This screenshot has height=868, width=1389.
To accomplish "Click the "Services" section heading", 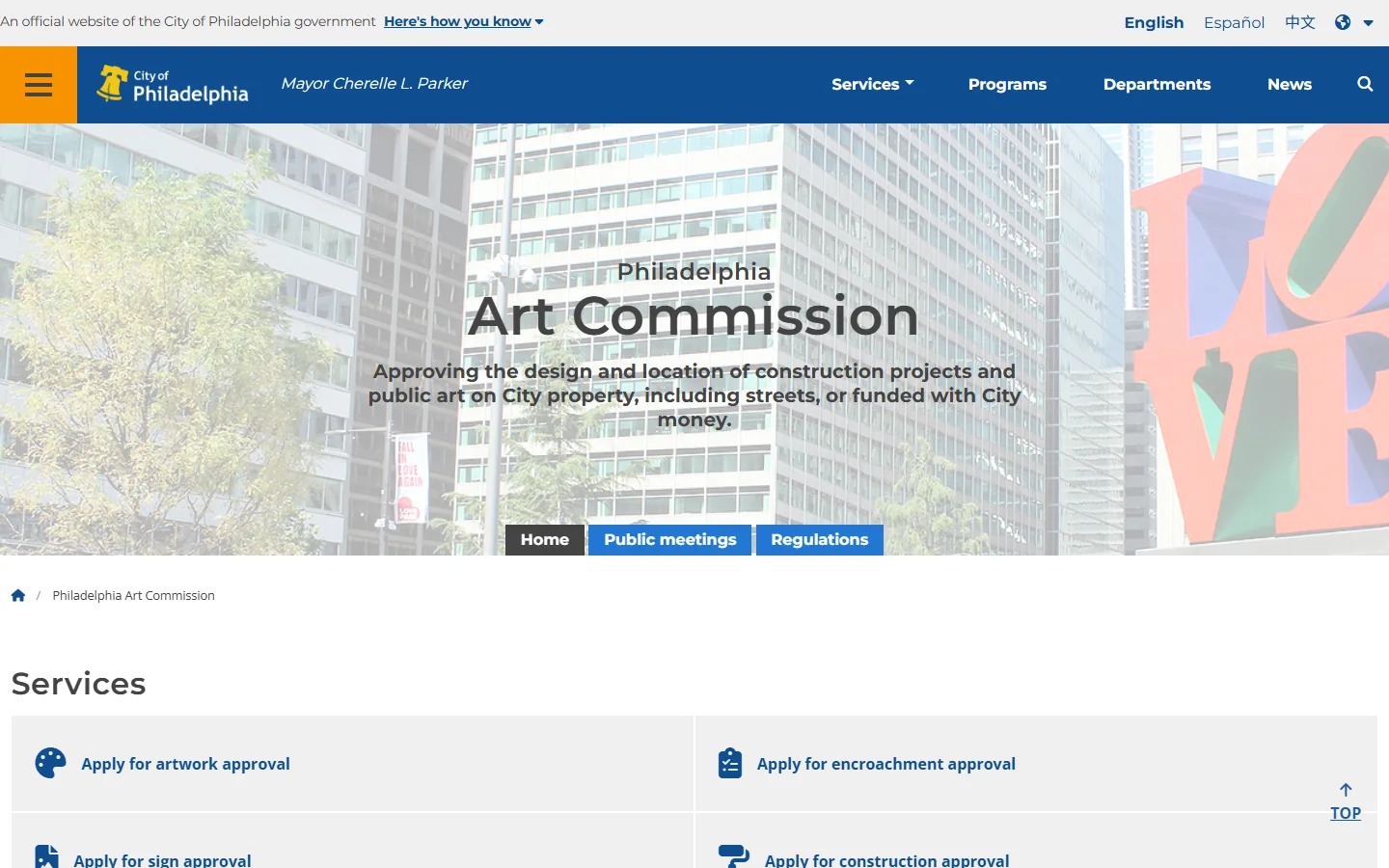I will [79, 684].
